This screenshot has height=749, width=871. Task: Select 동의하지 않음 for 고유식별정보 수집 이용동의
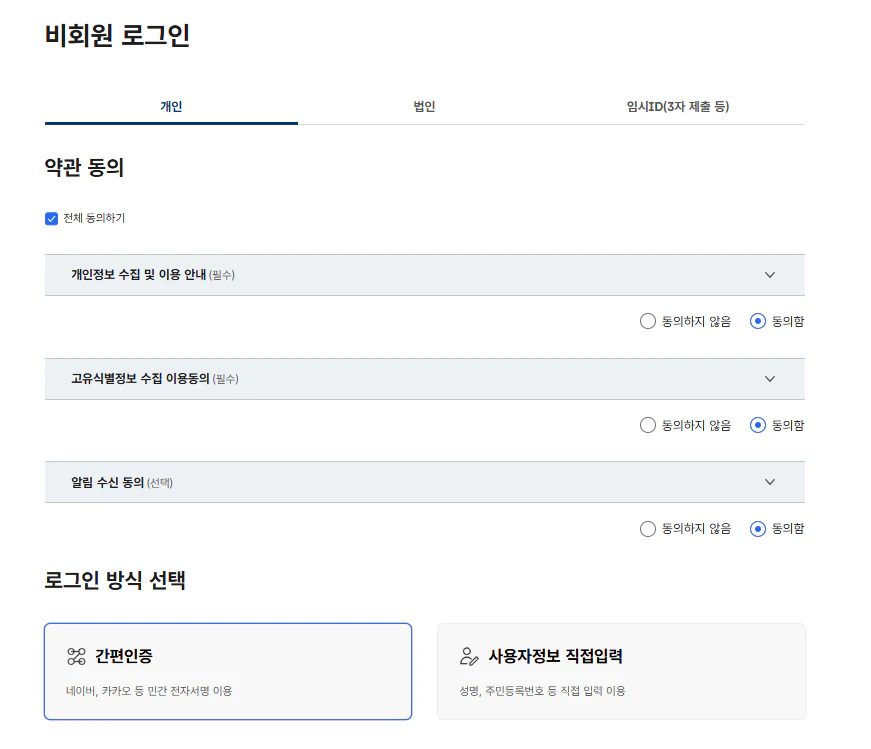648,425
